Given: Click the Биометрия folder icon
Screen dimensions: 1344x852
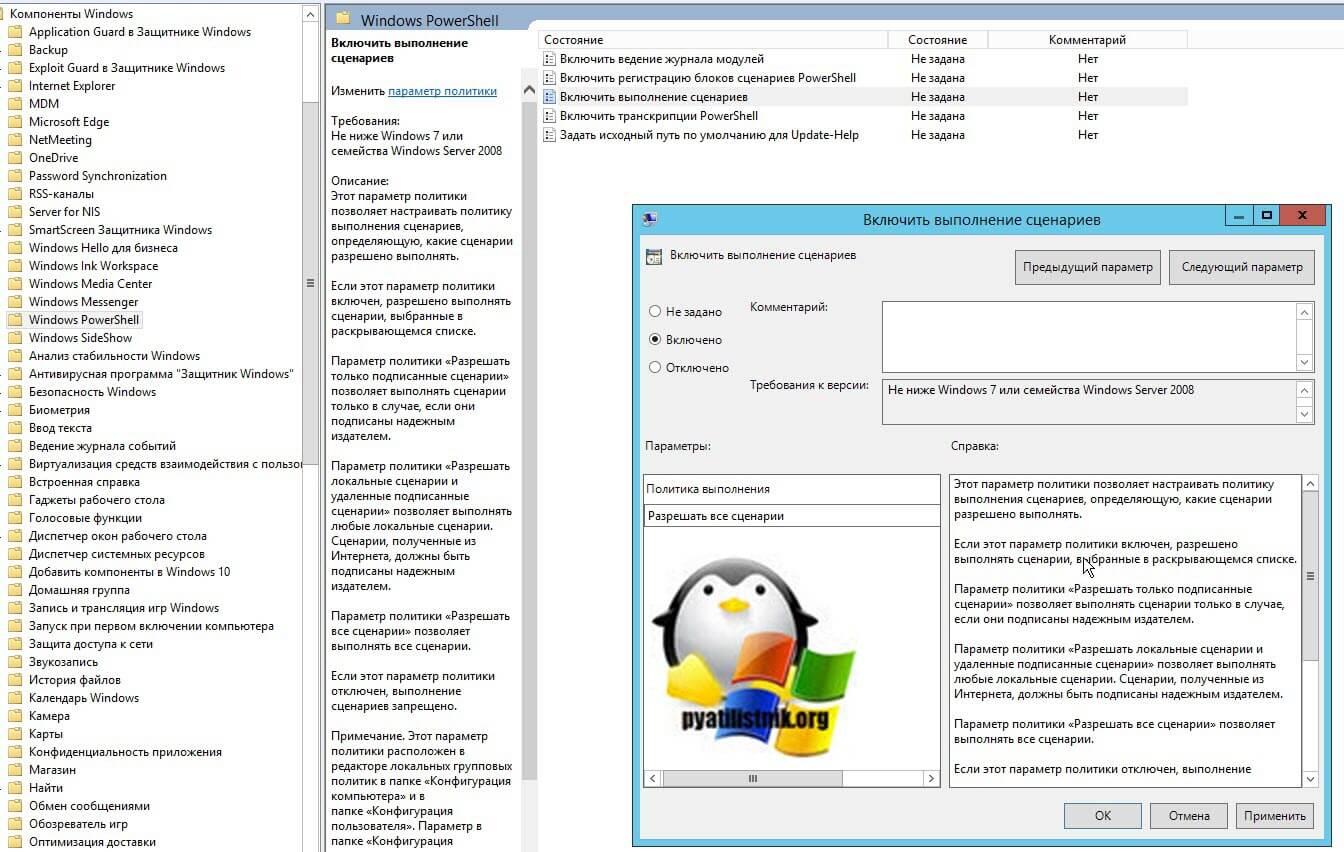Looking at the screenshot, I should pyautogui.click(x=14, y=410).
